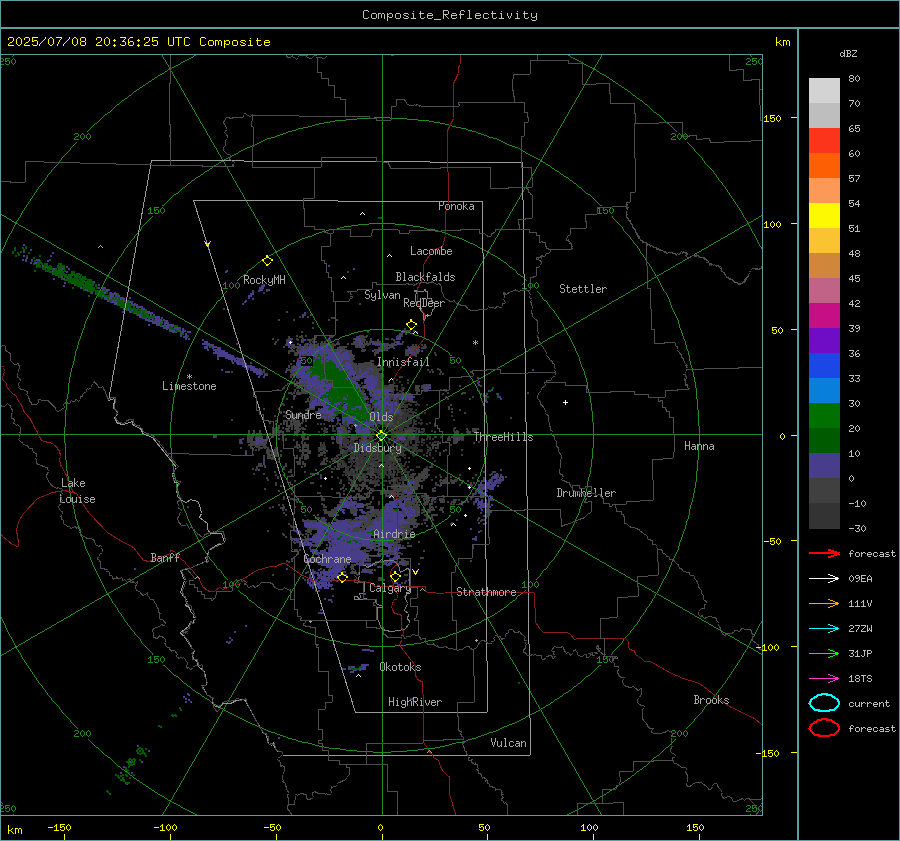Select the Stettler label

point(583,289)
